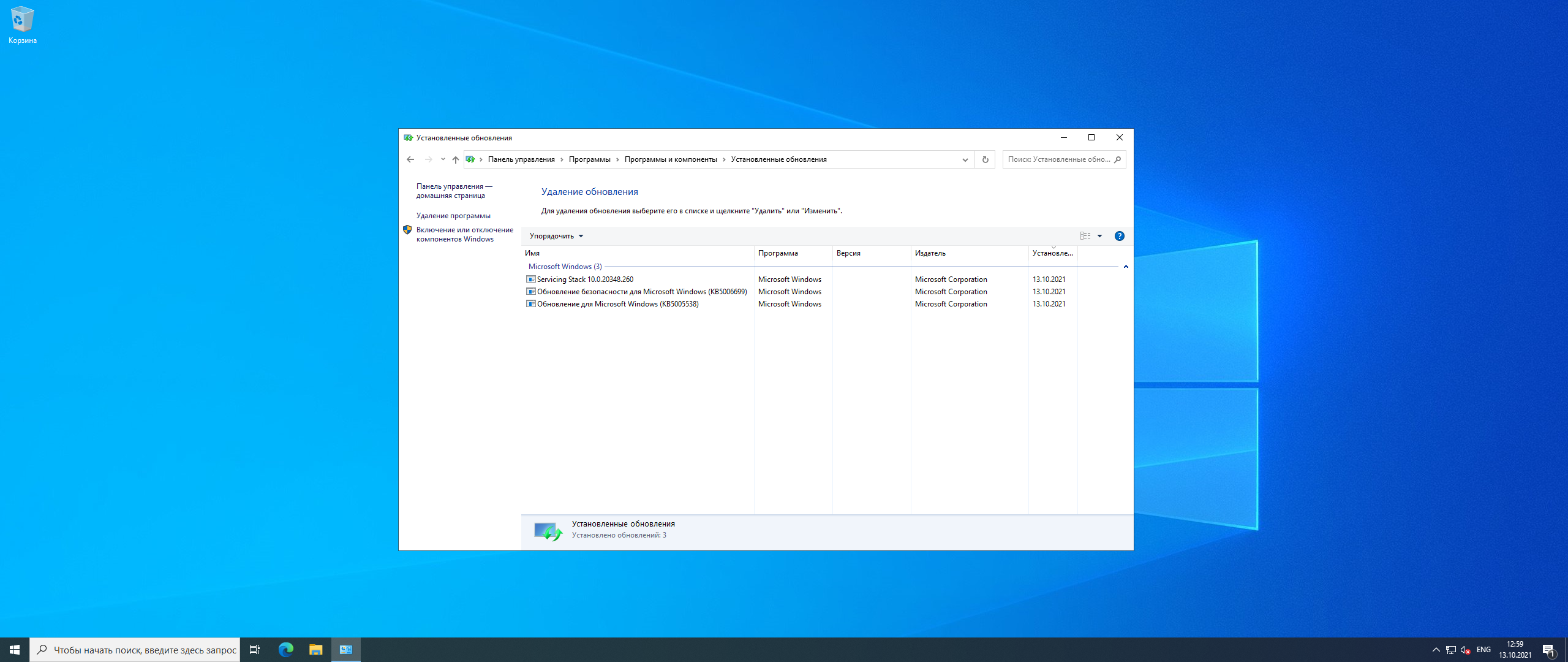Open the 'Панель управления' breadcrumb
This screenshot has width=1568, height=662.
tap(521, 159)
